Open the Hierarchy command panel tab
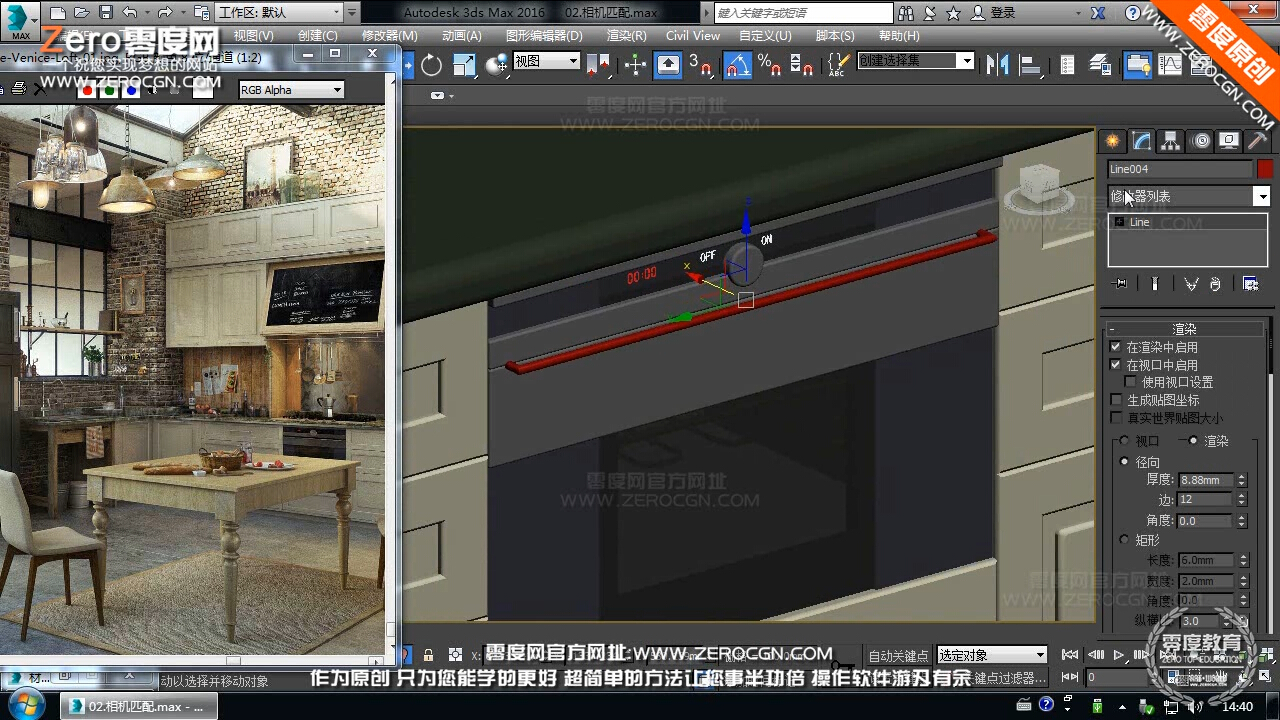The image size is (1280, 720). 1170,141
